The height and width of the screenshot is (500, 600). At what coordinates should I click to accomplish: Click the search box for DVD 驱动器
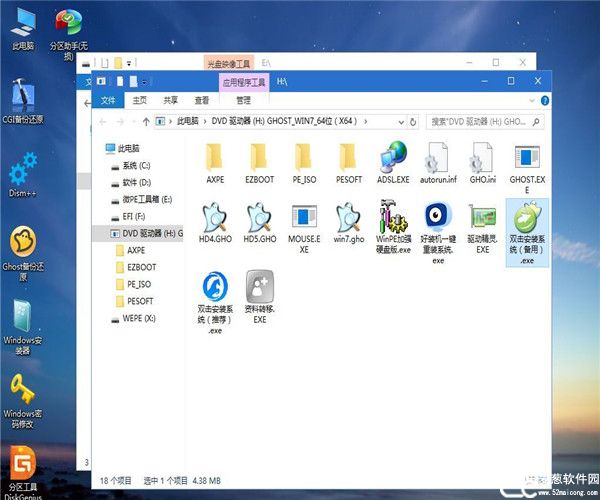tap(482, 121)
